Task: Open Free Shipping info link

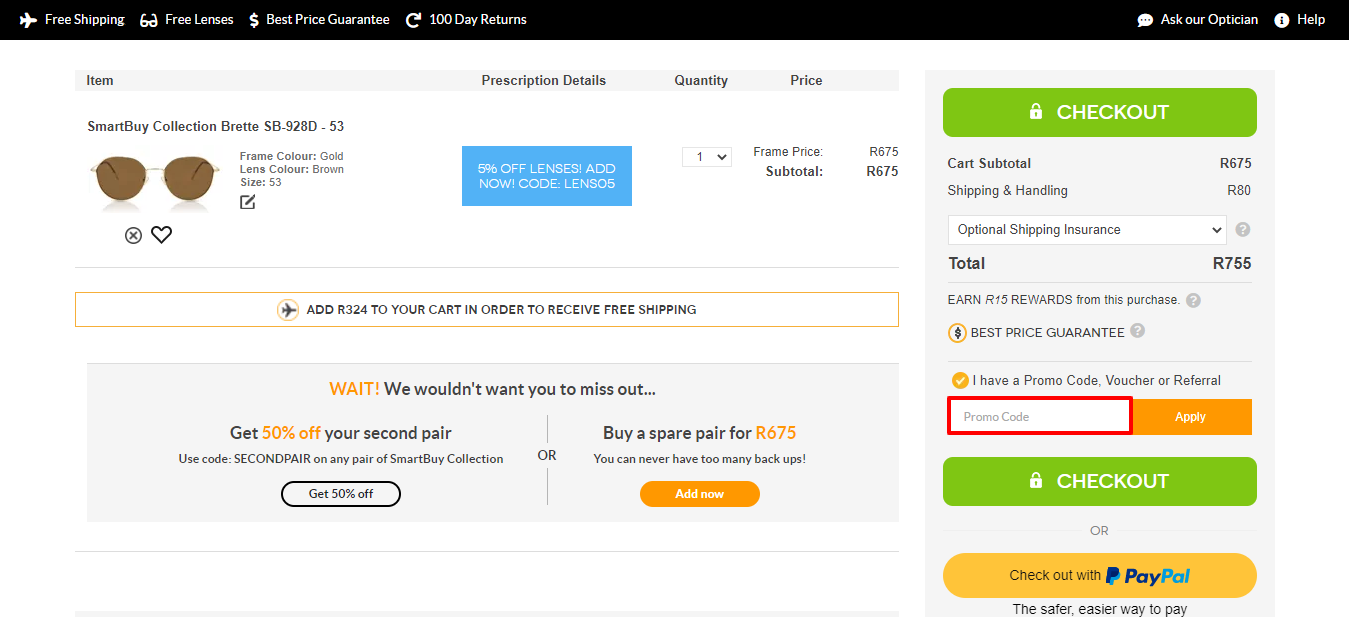Action: [x=85, y=20]
